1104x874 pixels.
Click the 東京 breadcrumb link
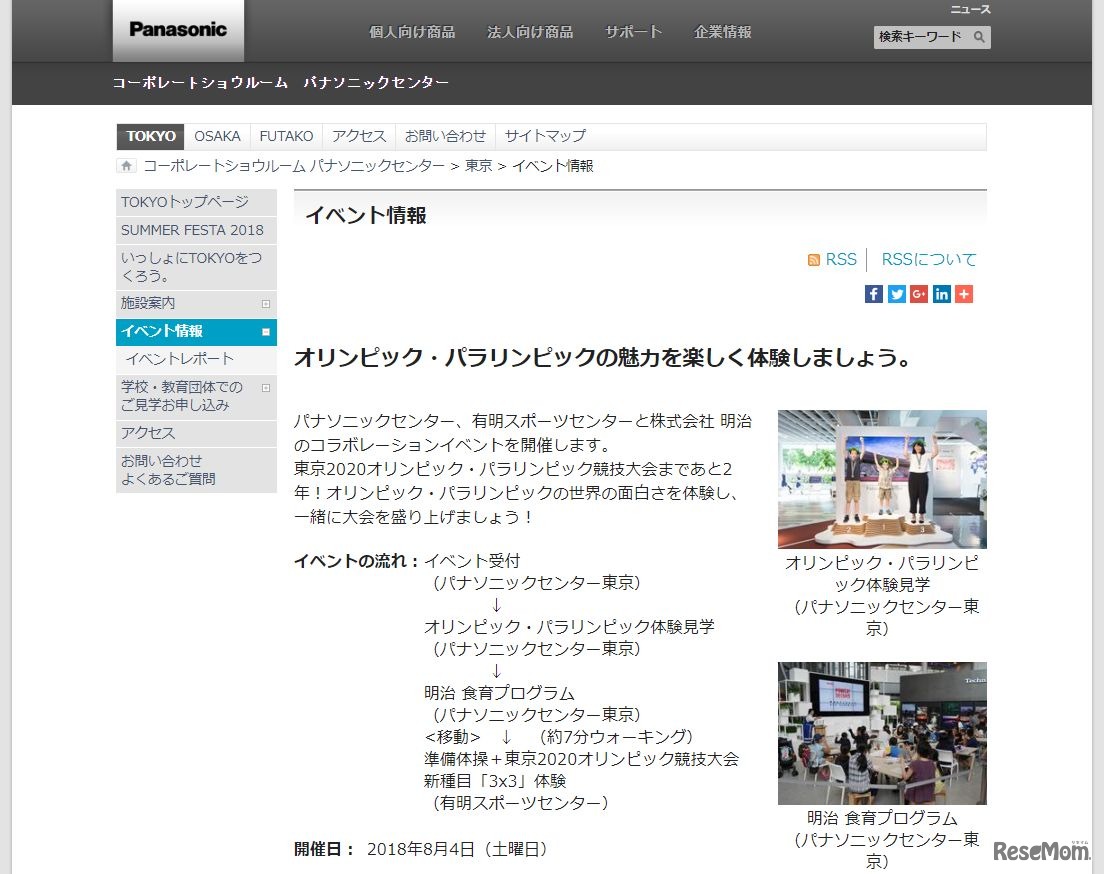[479, 166]
